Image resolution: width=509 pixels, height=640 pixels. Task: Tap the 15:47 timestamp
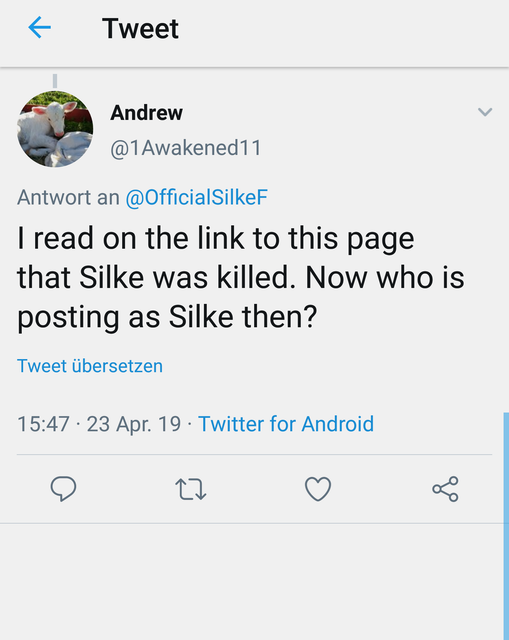(x=43, y=424)
